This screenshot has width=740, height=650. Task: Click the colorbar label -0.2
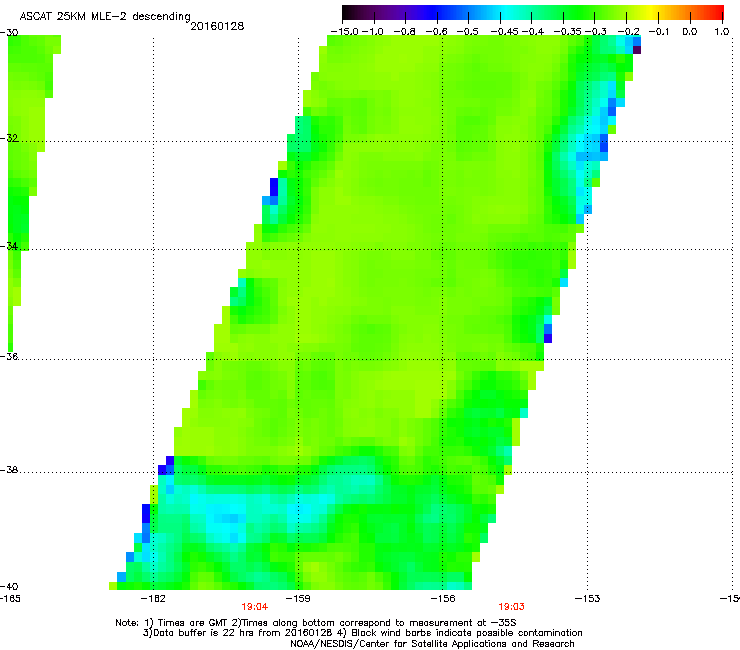[x=629, y=32]
